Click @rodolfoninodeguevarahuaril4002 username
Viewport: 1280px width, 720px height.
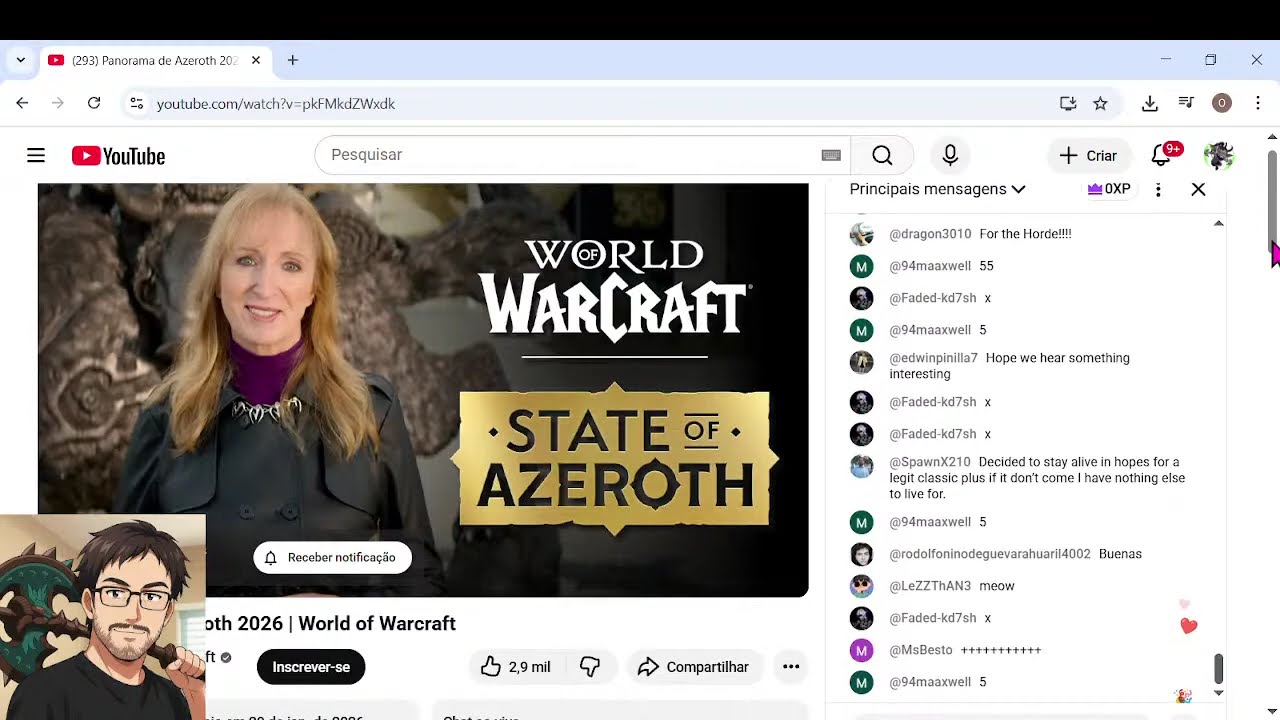pyautogui.click(x=990, y=554)
